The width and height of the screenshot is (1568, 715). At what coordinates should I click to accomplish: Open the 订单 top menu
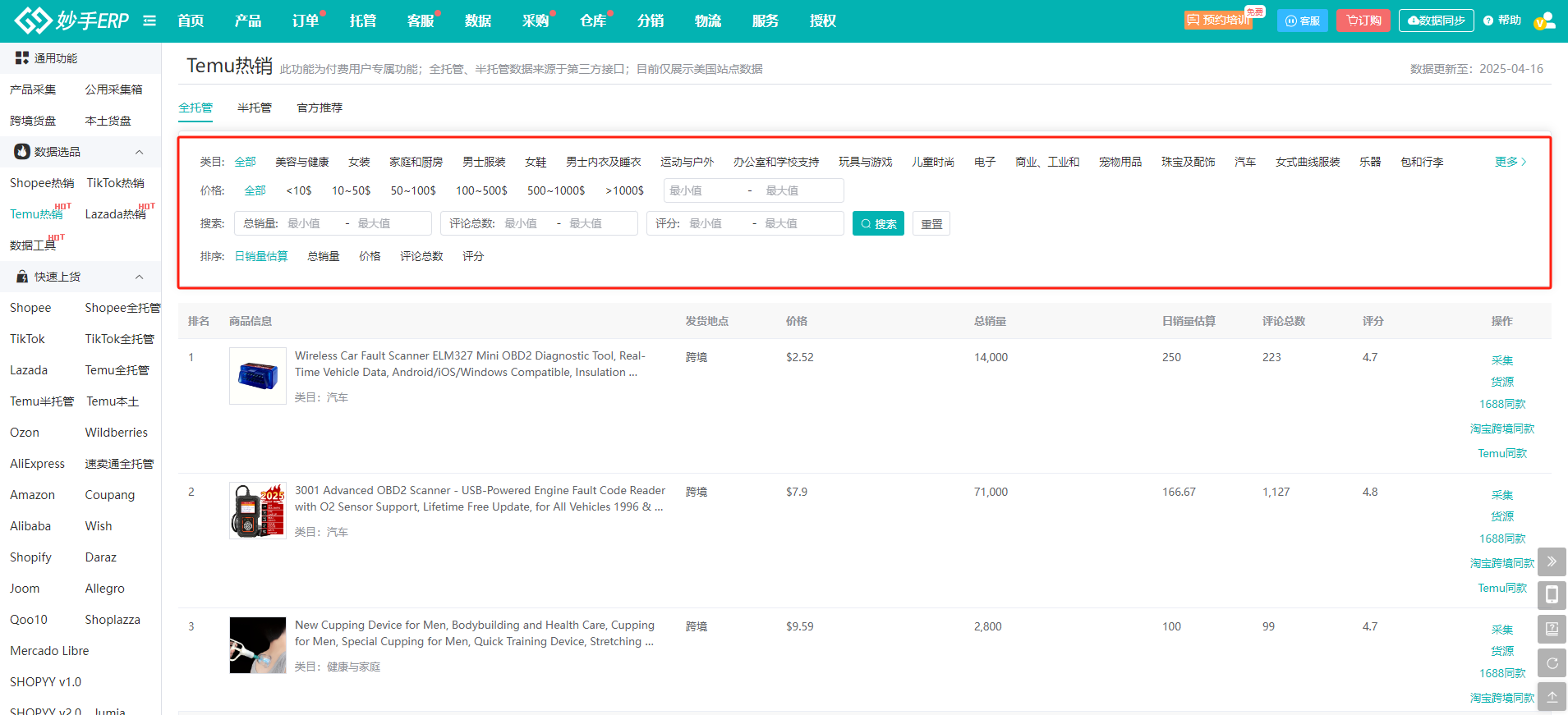[x=306, y=21]
